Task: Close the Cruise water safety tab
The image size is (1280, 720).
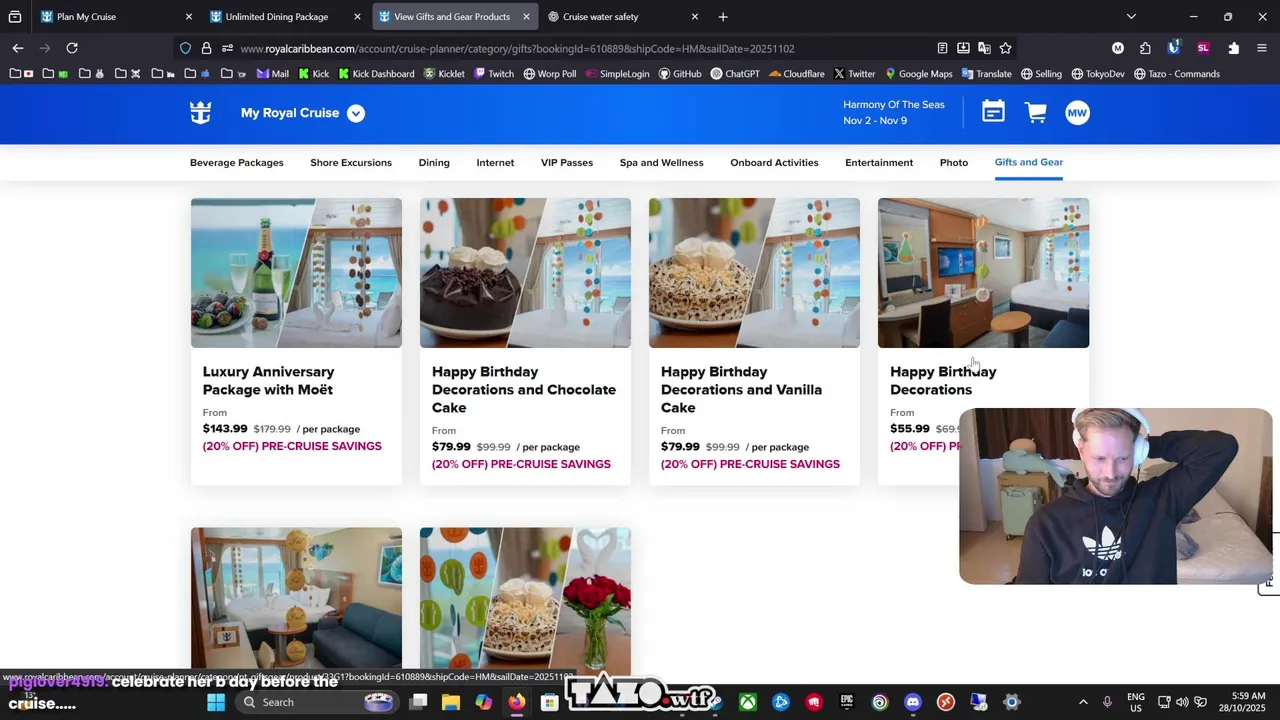Action: [x=695, y=16]
